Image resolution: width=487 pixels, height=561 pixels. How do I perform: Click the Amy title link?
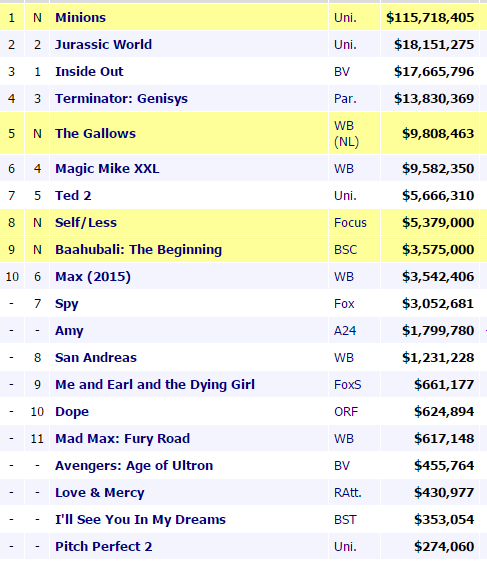[69, 331]
